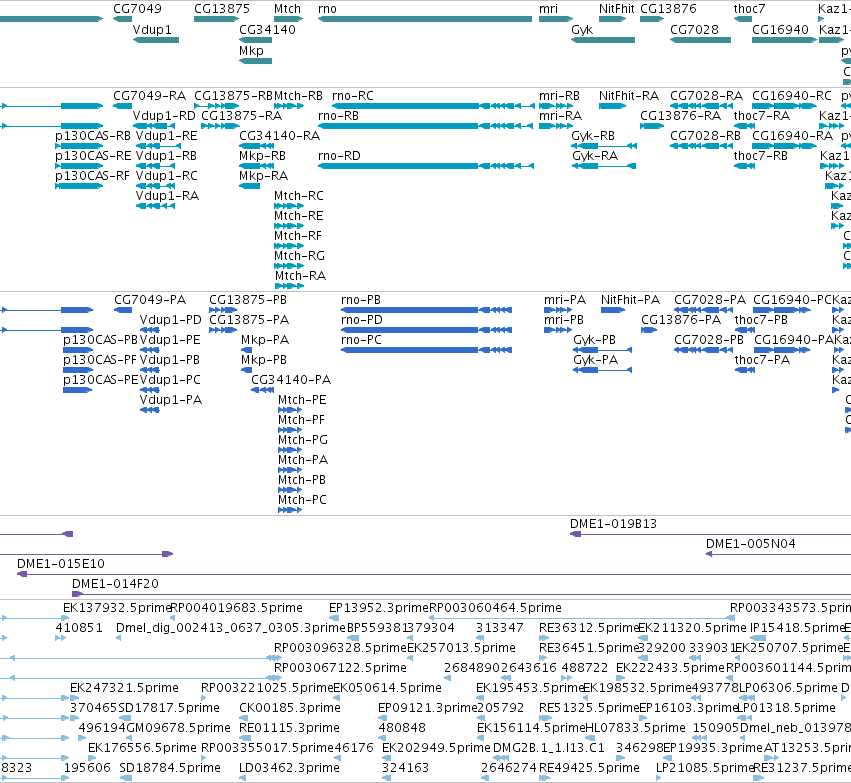Select EST LD03462.3prime

pyautogui.click(x=289, y=768)
